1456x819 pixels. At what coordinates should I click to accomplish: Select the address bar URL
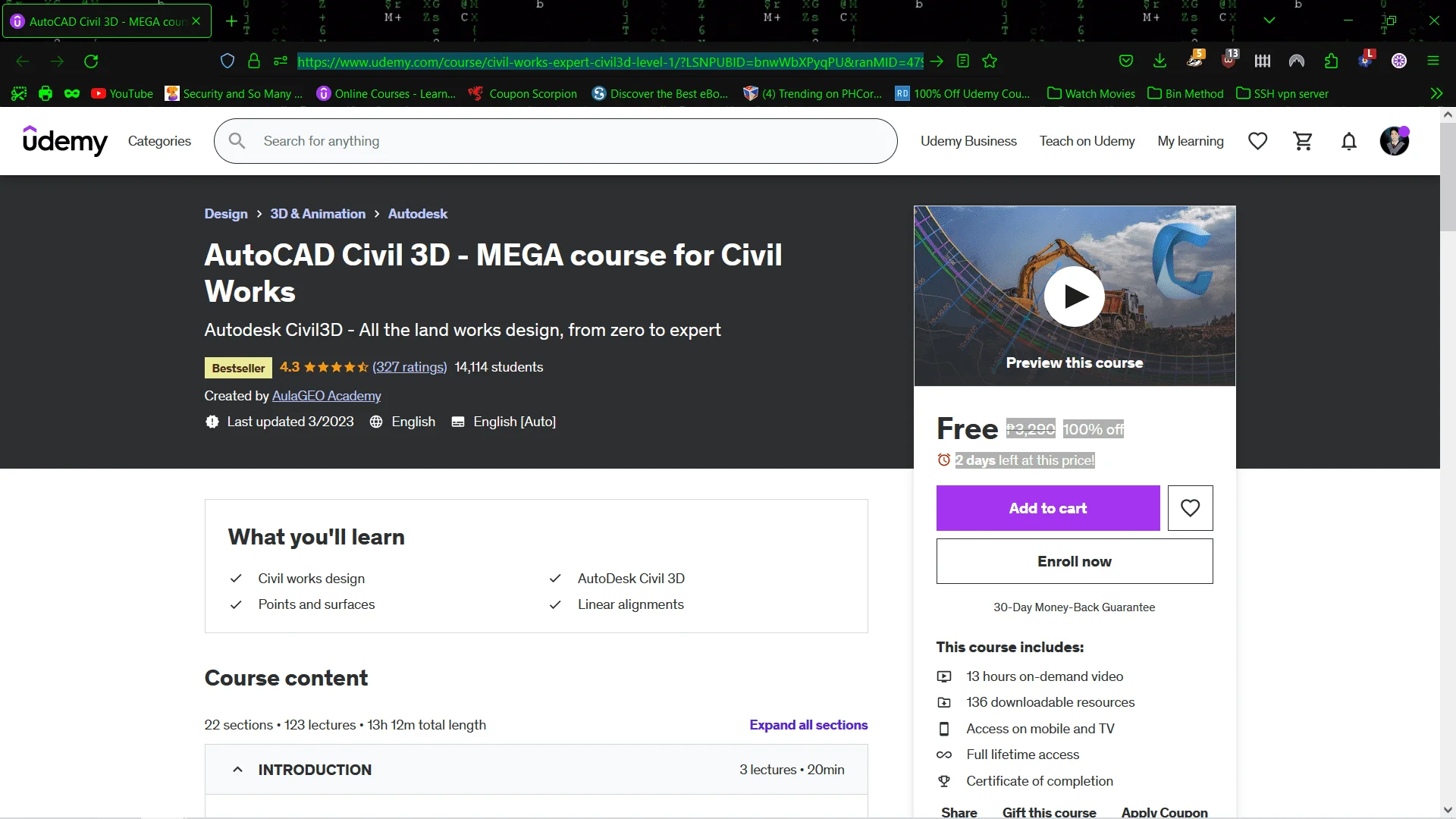[610, 61]
